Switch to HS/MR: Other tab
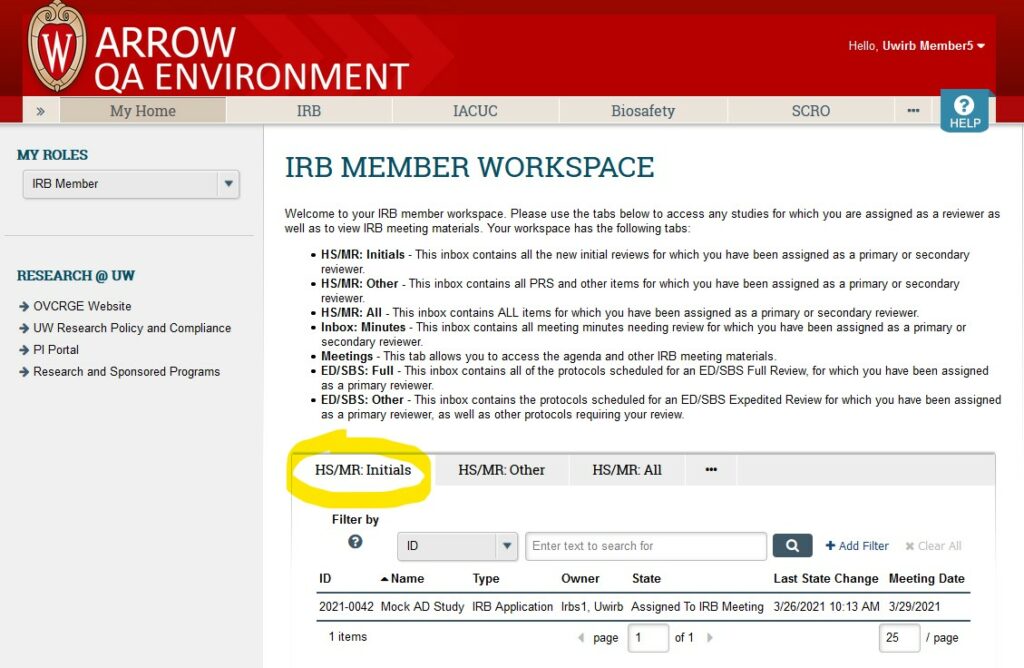This screenshot has width=1024, height=668. [x=501, y=470]
